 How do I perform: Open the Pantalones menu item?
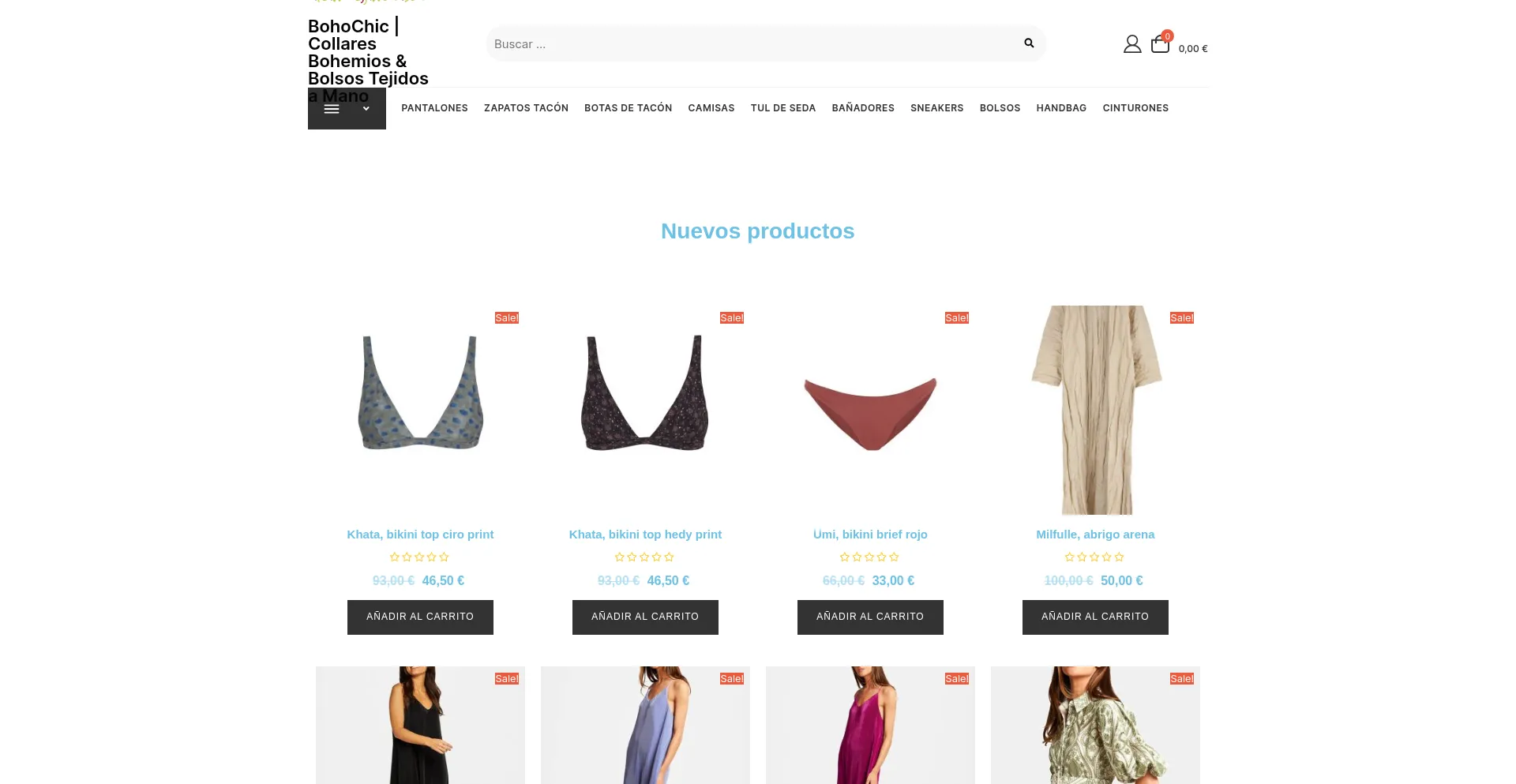click(434, 108)
